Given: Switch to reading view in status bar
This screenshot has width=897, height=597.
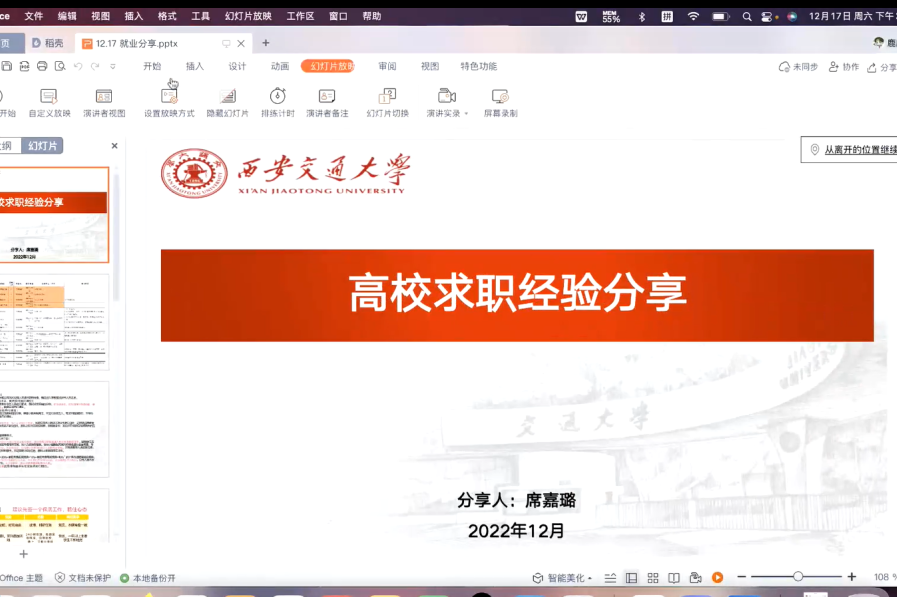Looking at the screenshot, I should click(674, 578).
